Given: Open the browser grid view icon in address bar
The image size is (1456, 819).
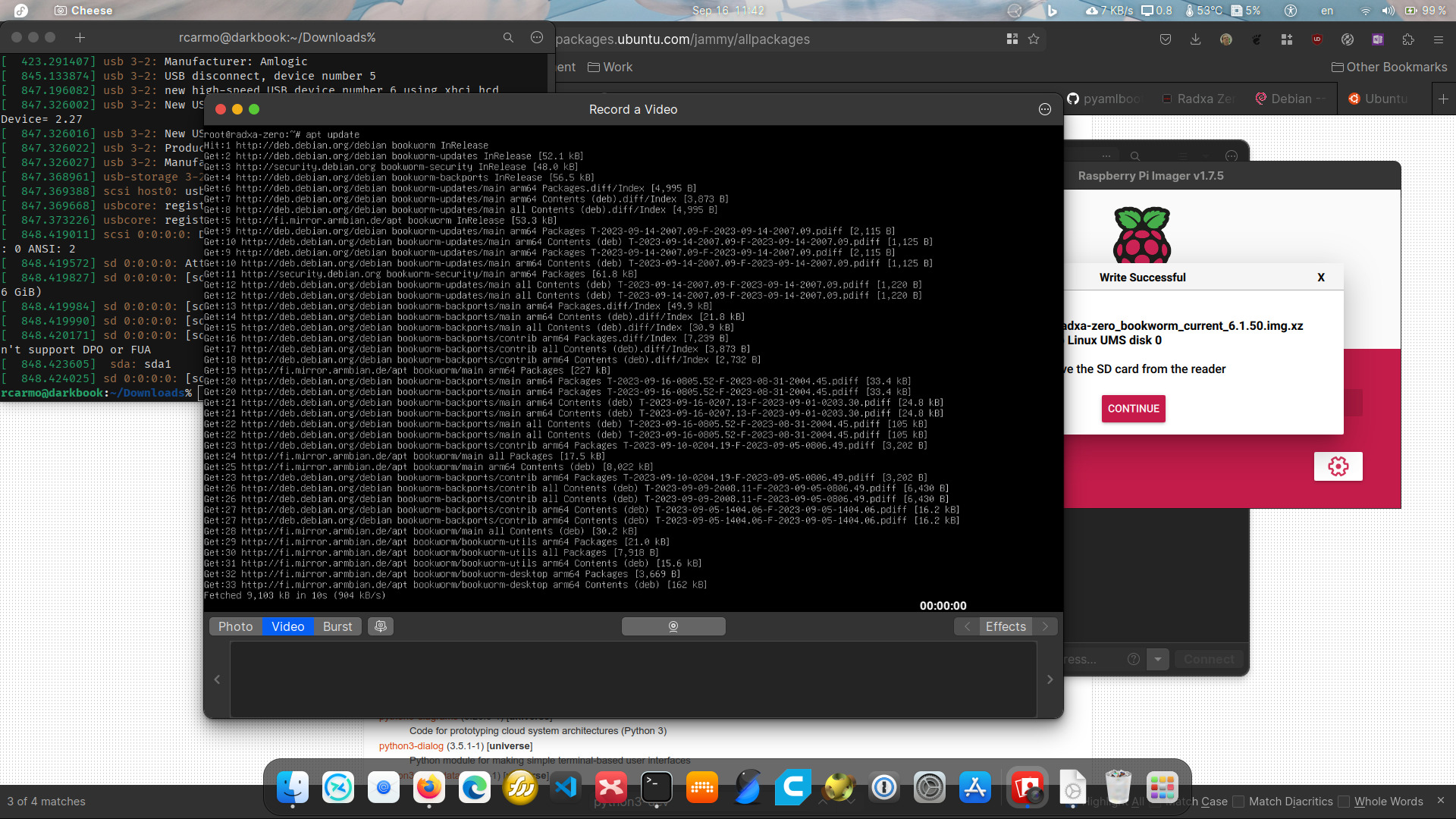Looking at the screenshot, I should (x=1012, y=39).
